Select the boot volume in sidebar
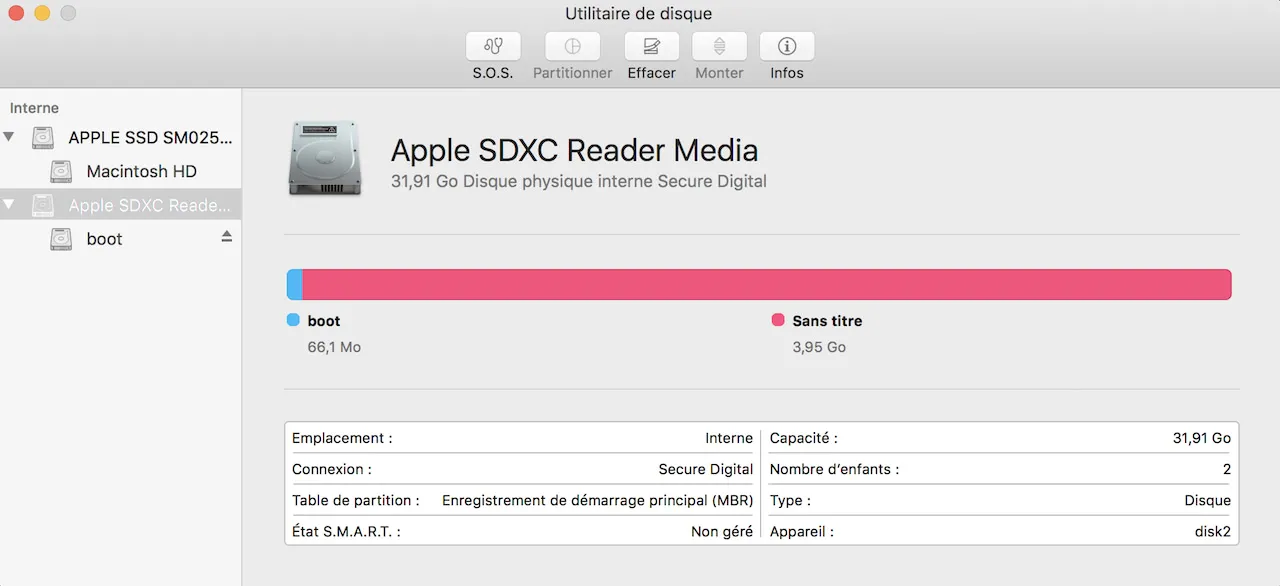The image size is (1280, 586). 104,239
